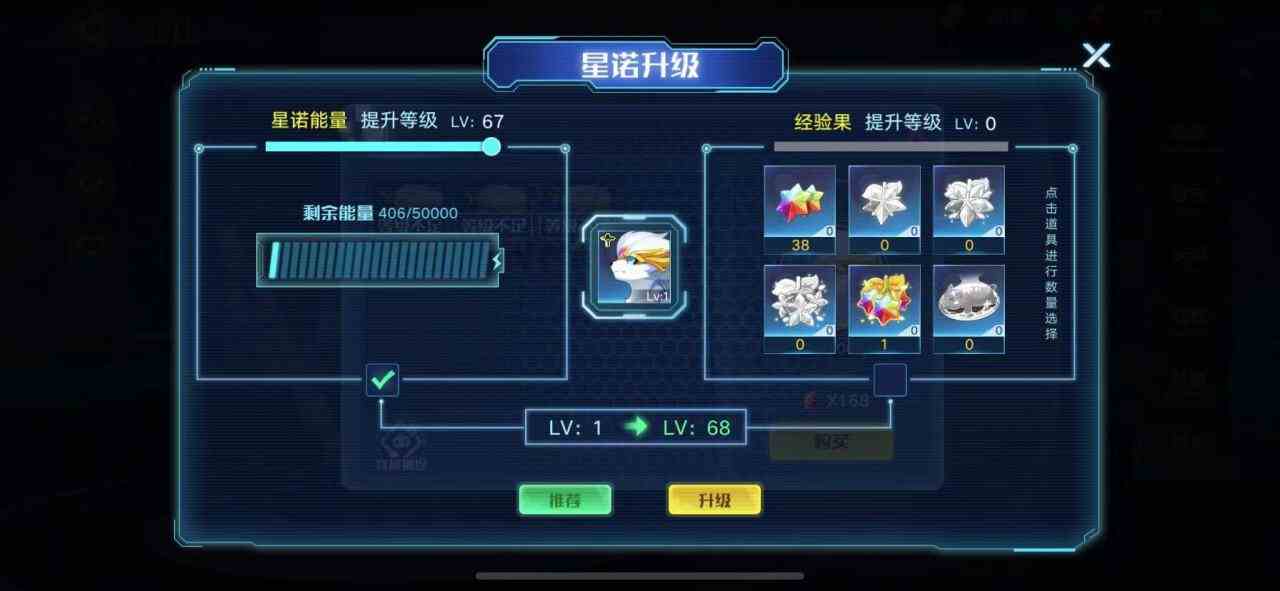
Task: Click the green 推荐 button
Action: [x=565, y=500]
